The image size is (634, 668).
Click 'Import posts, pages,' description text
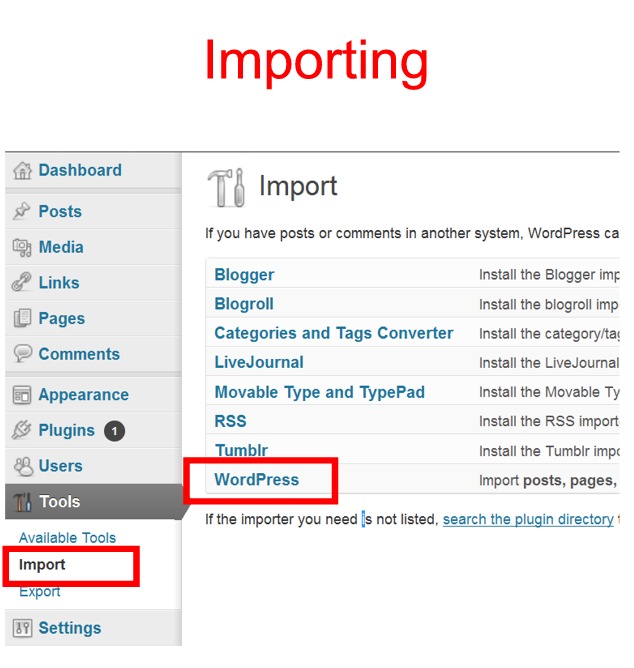(548, 481)
